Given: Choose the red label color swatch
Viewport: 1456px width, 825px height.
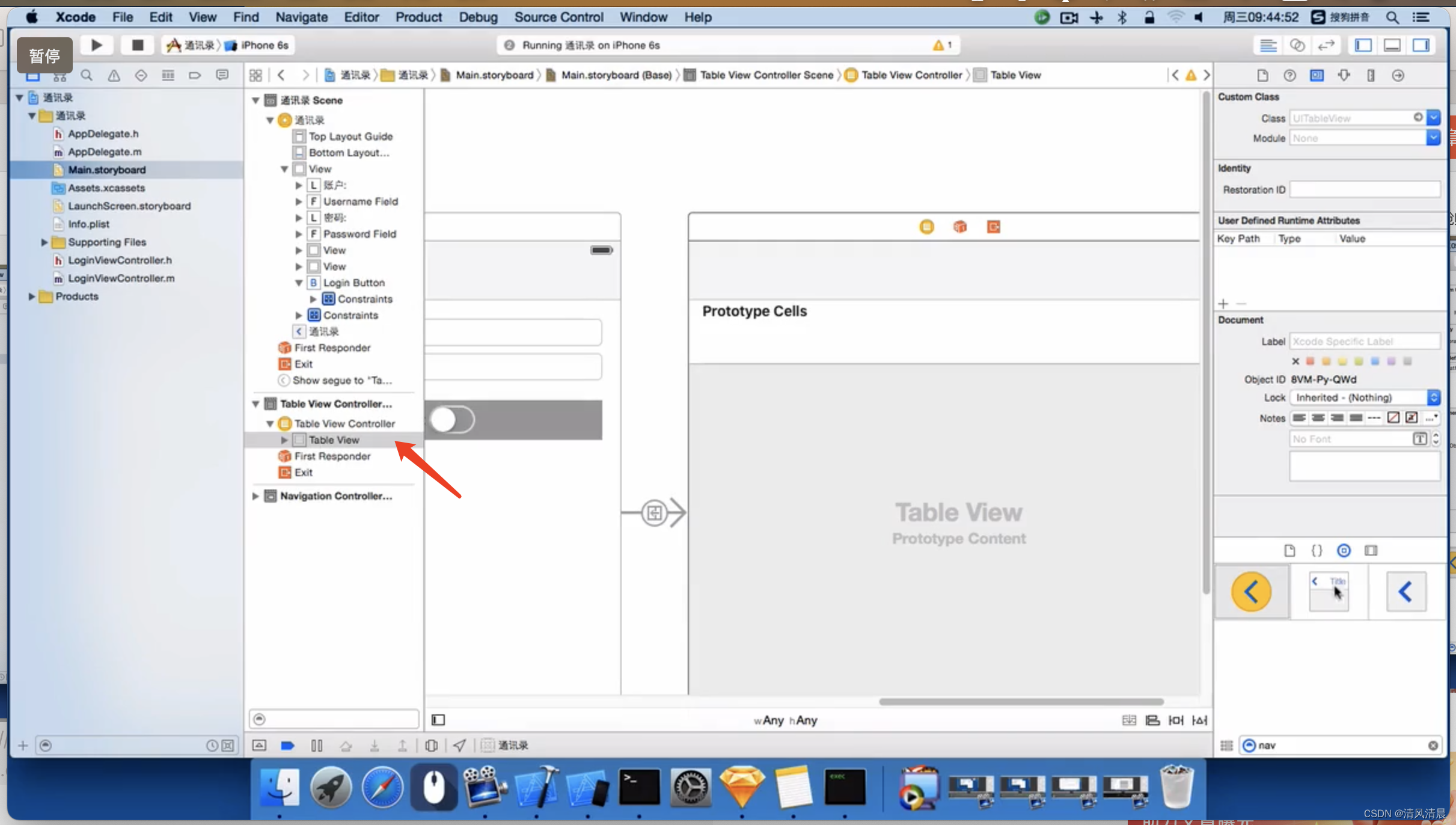Looking at the screenshot, I should [1310, 361].
